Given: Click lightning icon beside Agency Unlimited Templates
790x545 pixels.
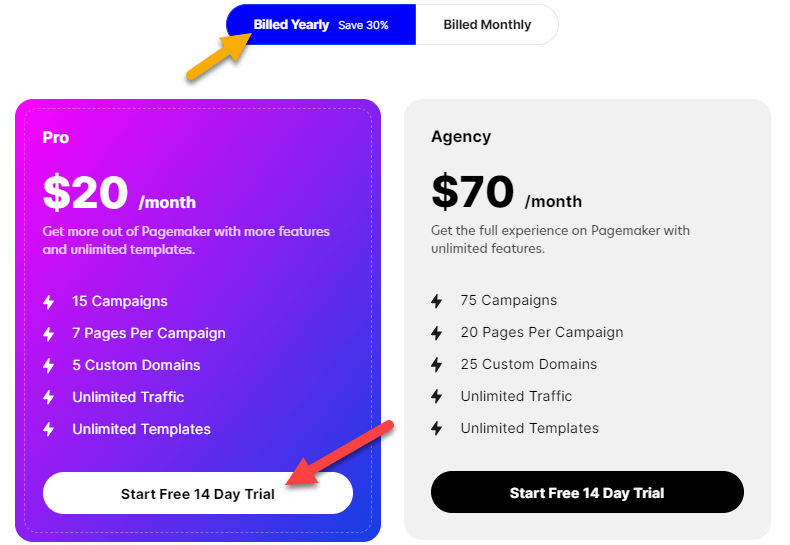Looking at the screenshot, I should [x=437, y=429].
